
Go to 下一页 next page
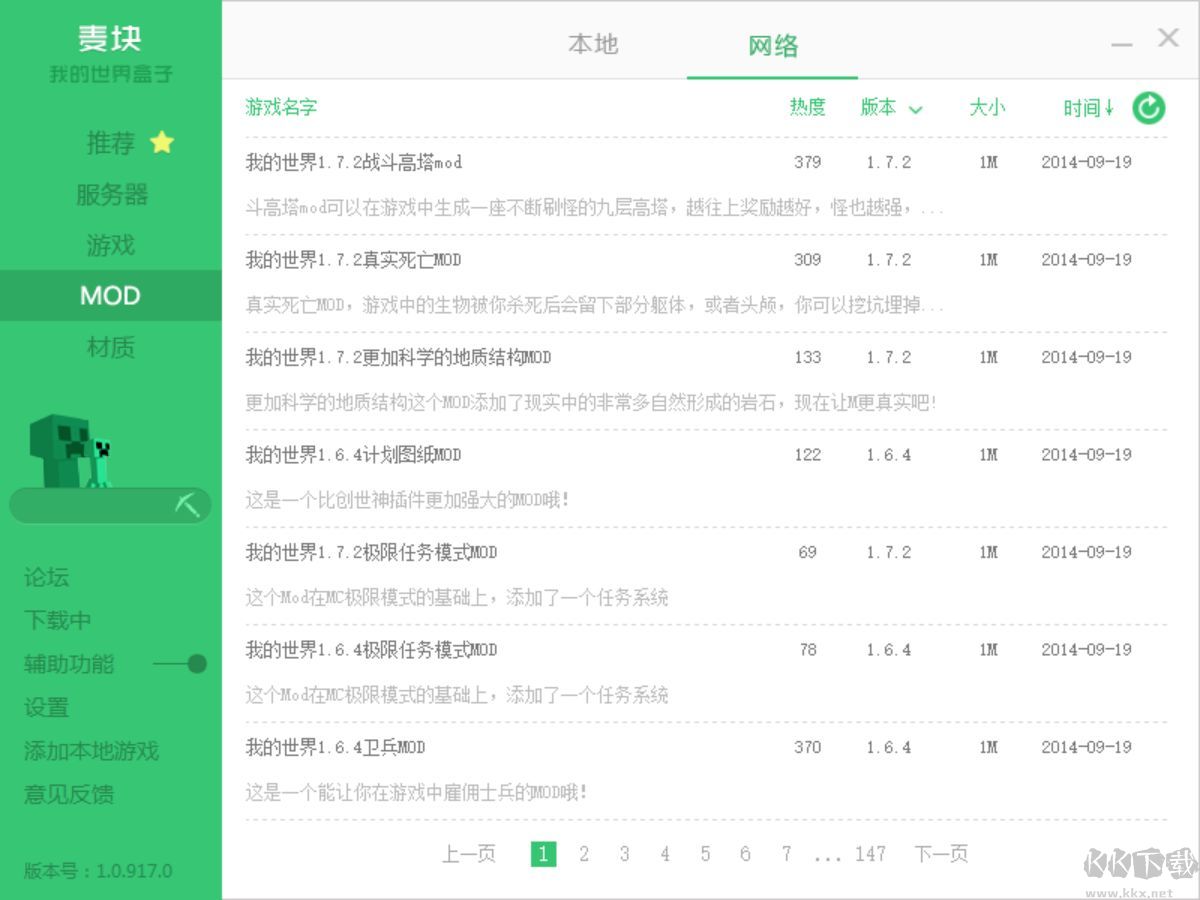(940, 854)
